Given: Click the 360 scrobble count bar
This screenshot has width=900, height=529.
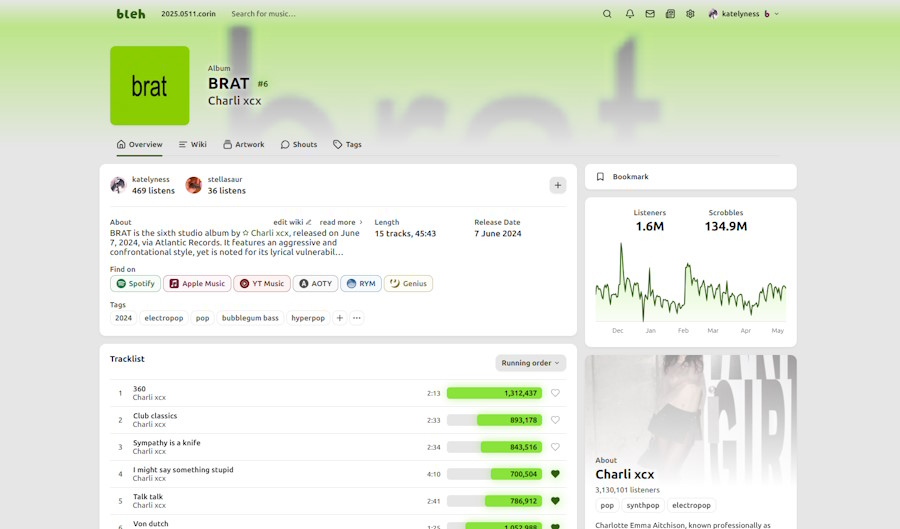Looking at the screenshot, I should tap(494, 393).
